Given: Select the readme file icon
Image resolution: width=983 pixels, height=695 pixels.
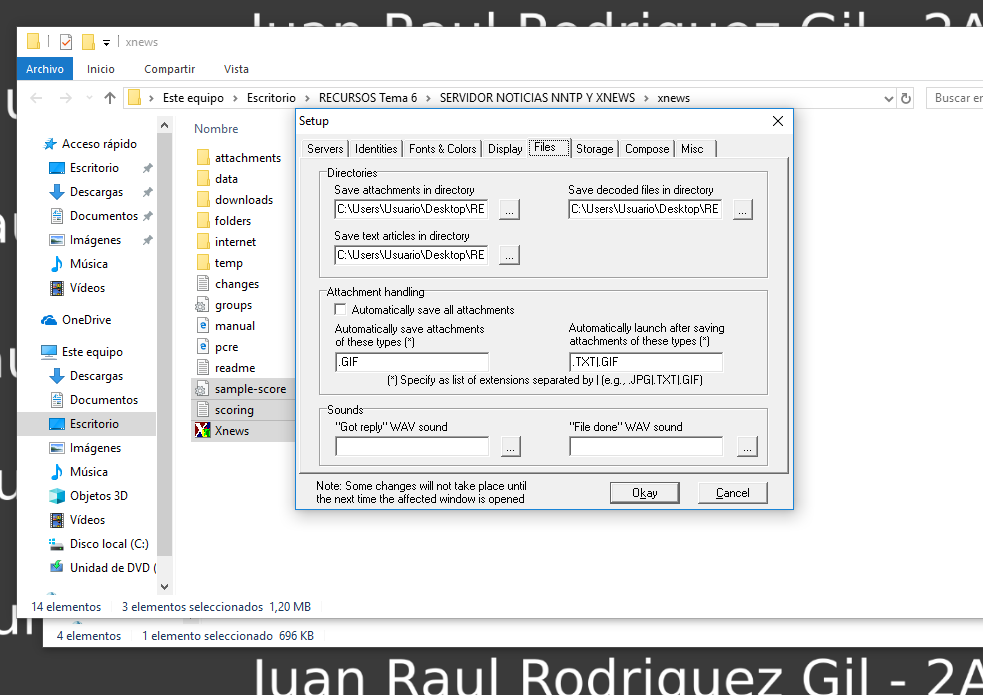Looking at the screenshot, I should [x=203, y=367].
